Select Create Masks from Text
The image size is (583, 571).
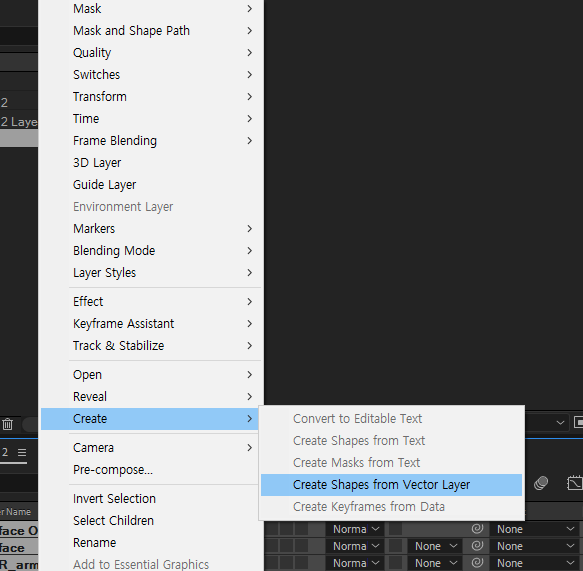(391, 462)
